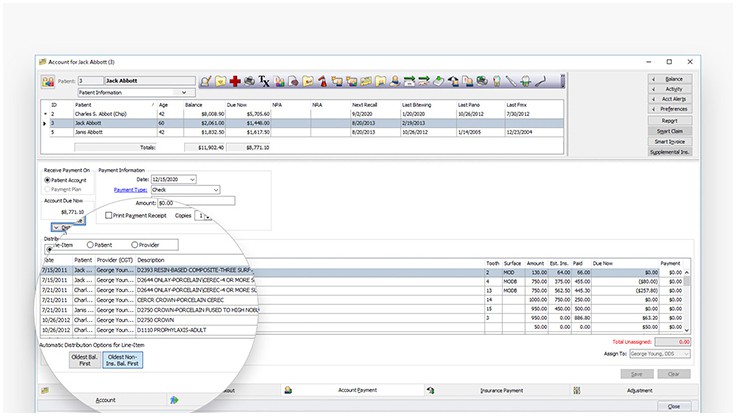
Task: Click the tooth with braces icon
Action: coord(526,81)
